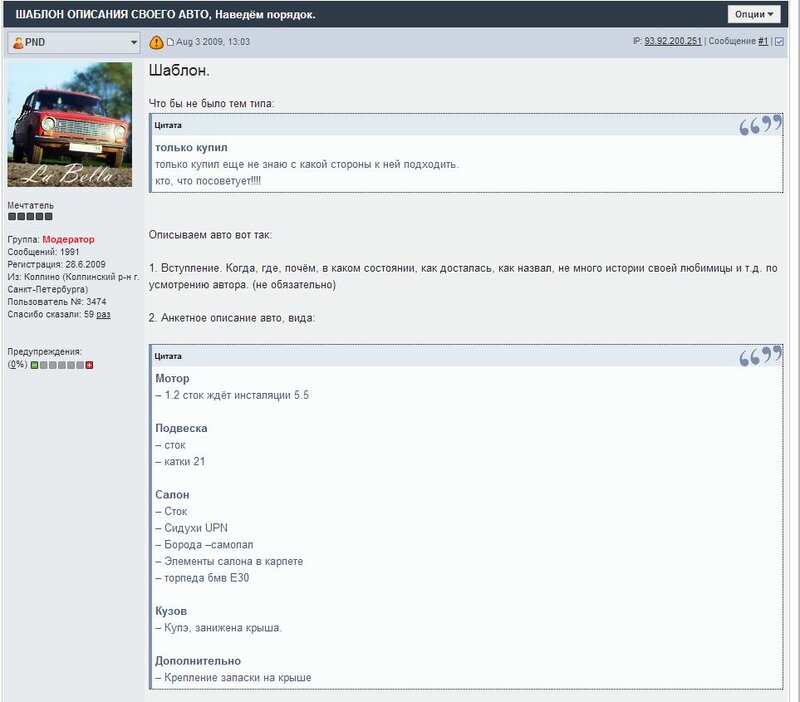
Task: Open the Опции dropdown menu
Action: (754, 14)
